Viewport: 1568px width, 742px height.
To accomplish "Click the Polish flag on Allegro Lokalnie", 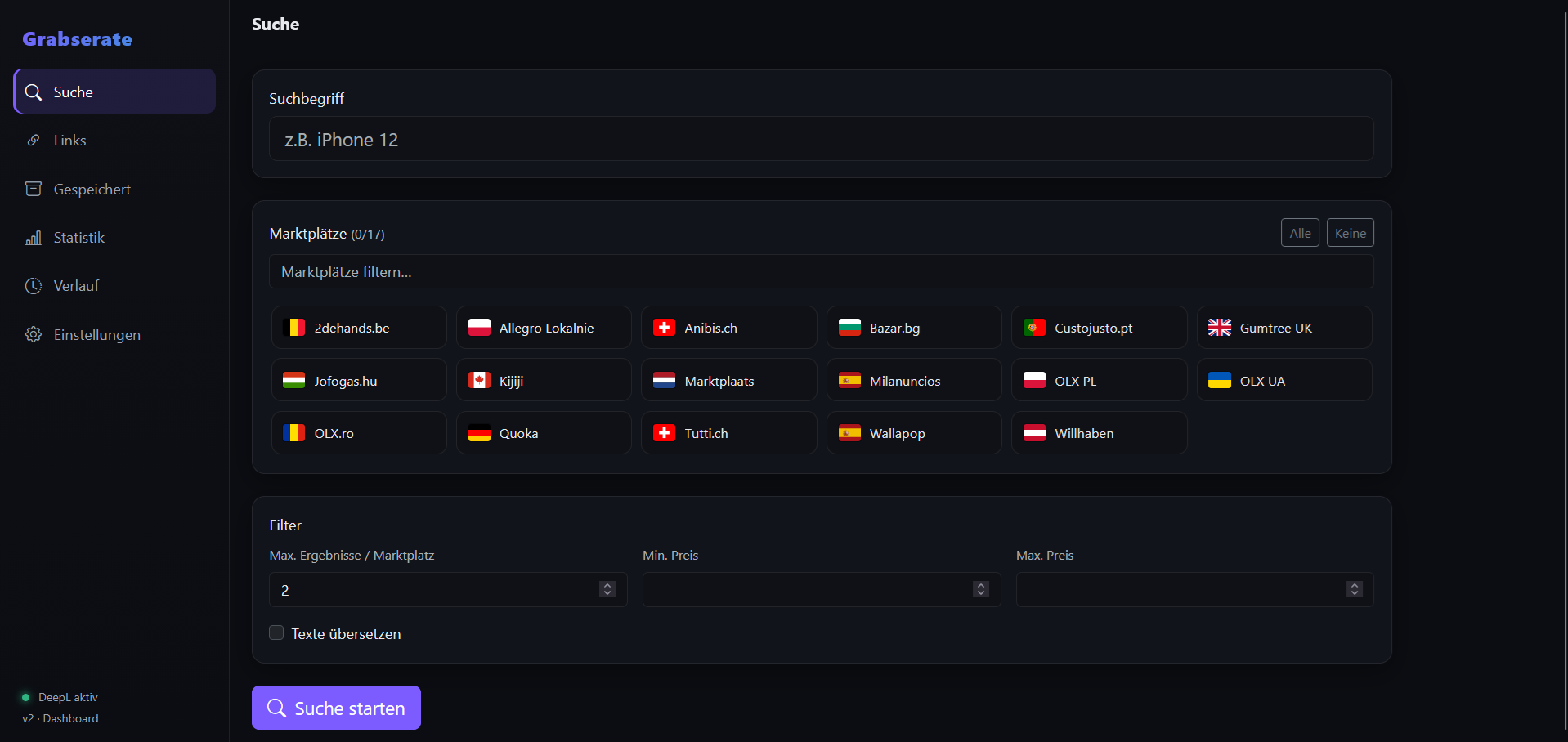I will pyautogui.click(x=479, y=328).
